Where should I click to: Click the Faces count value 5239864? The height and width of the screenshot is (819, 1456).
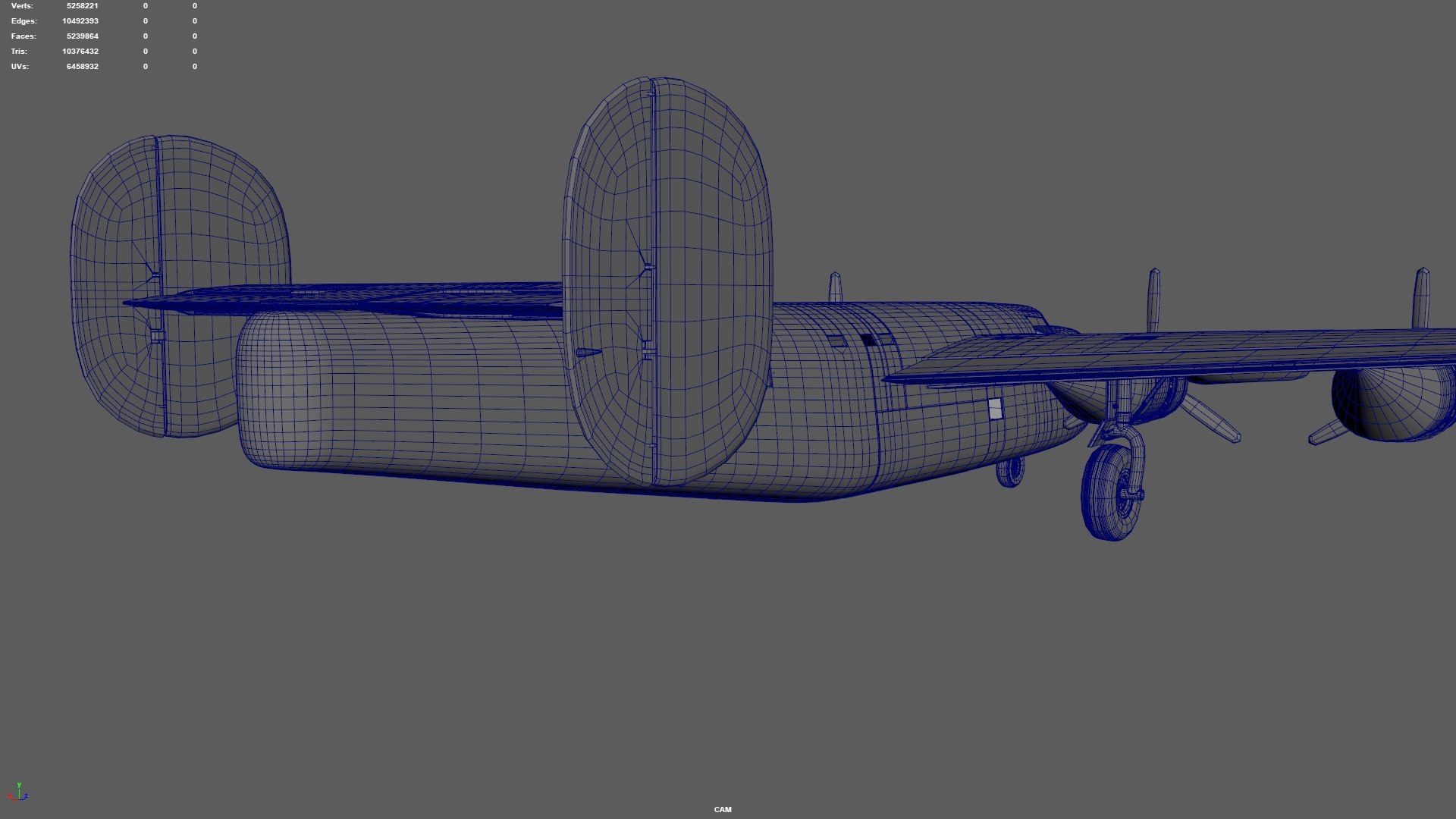click(82, 36)
